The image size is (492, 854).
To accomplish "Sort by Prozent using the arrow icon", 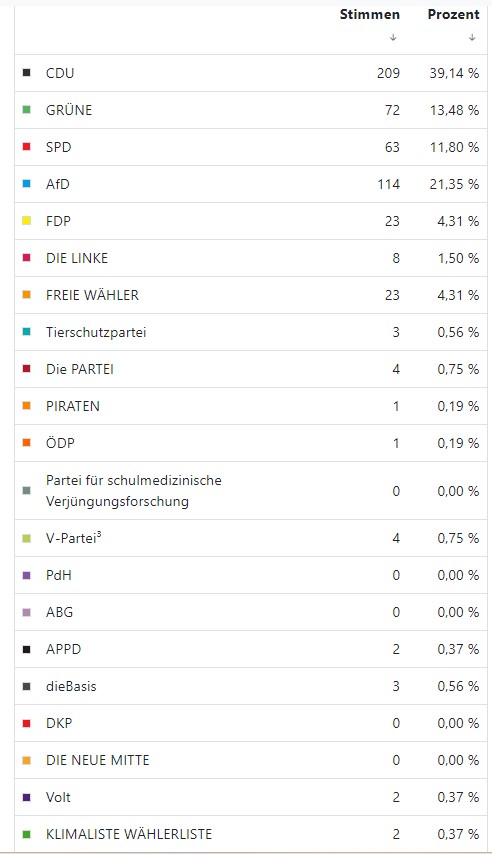I will pyautogui.click(x=472, y=38).
